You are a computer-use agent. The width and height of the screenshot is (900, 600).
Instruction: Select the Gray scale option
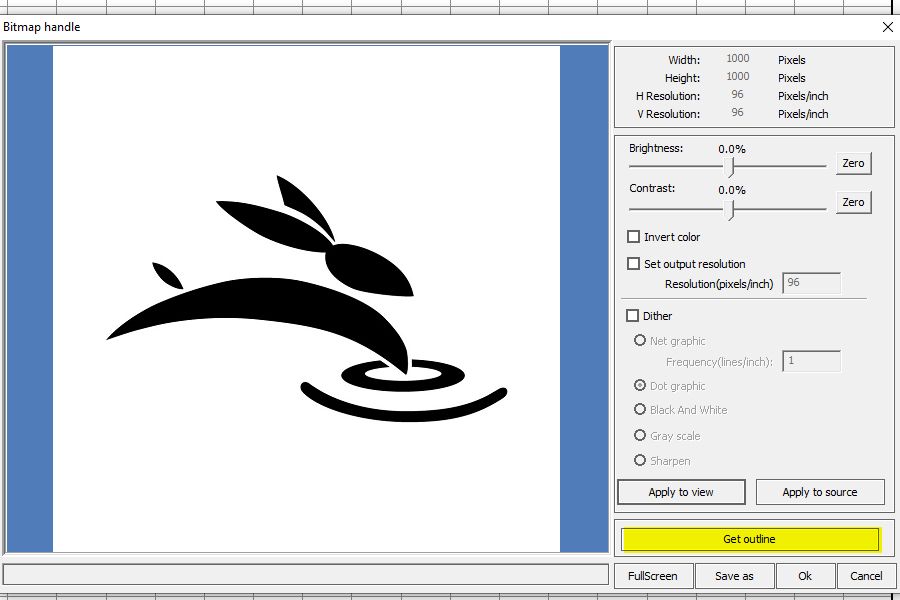[640, 436]
